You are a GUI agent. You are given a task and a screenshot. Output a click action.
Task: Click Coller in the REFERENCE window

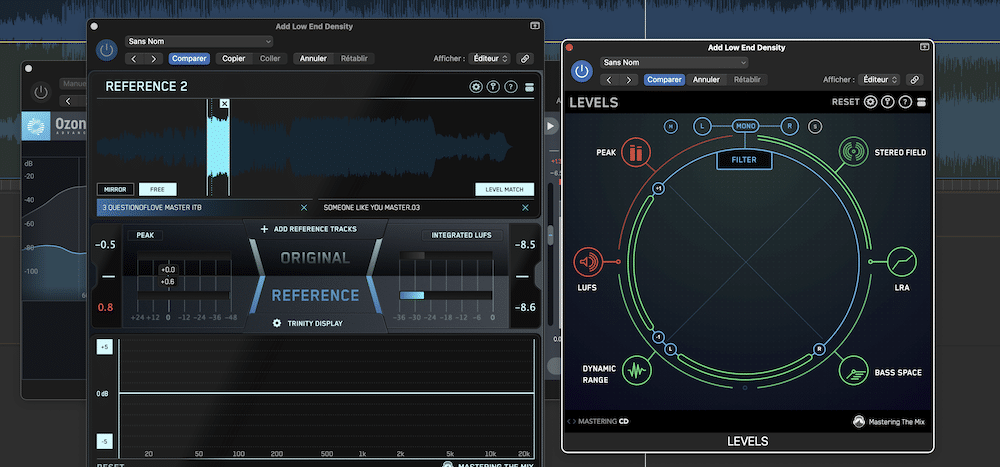270,59
